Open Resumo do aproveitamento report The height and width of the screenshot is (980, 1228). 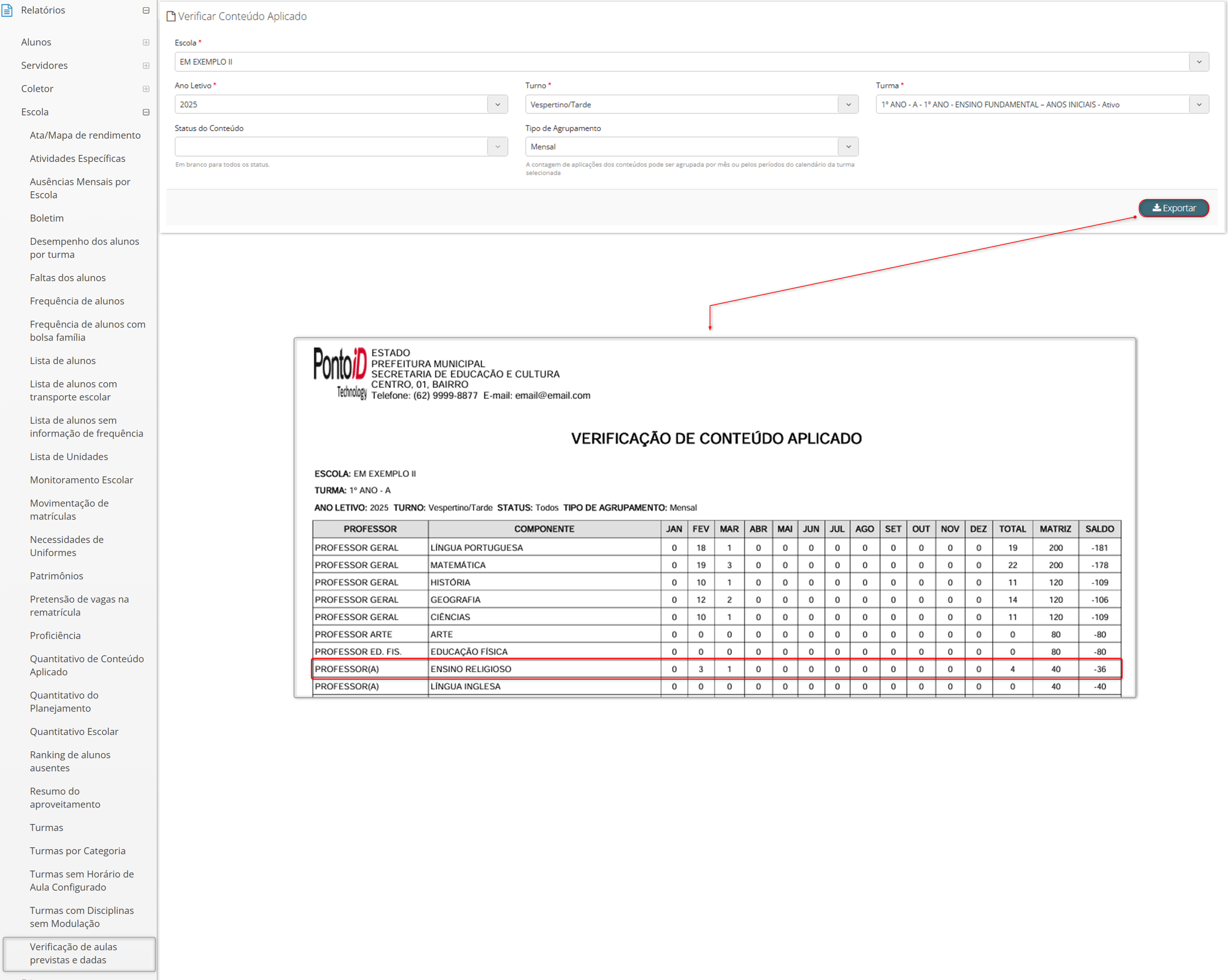pos(65,798)
